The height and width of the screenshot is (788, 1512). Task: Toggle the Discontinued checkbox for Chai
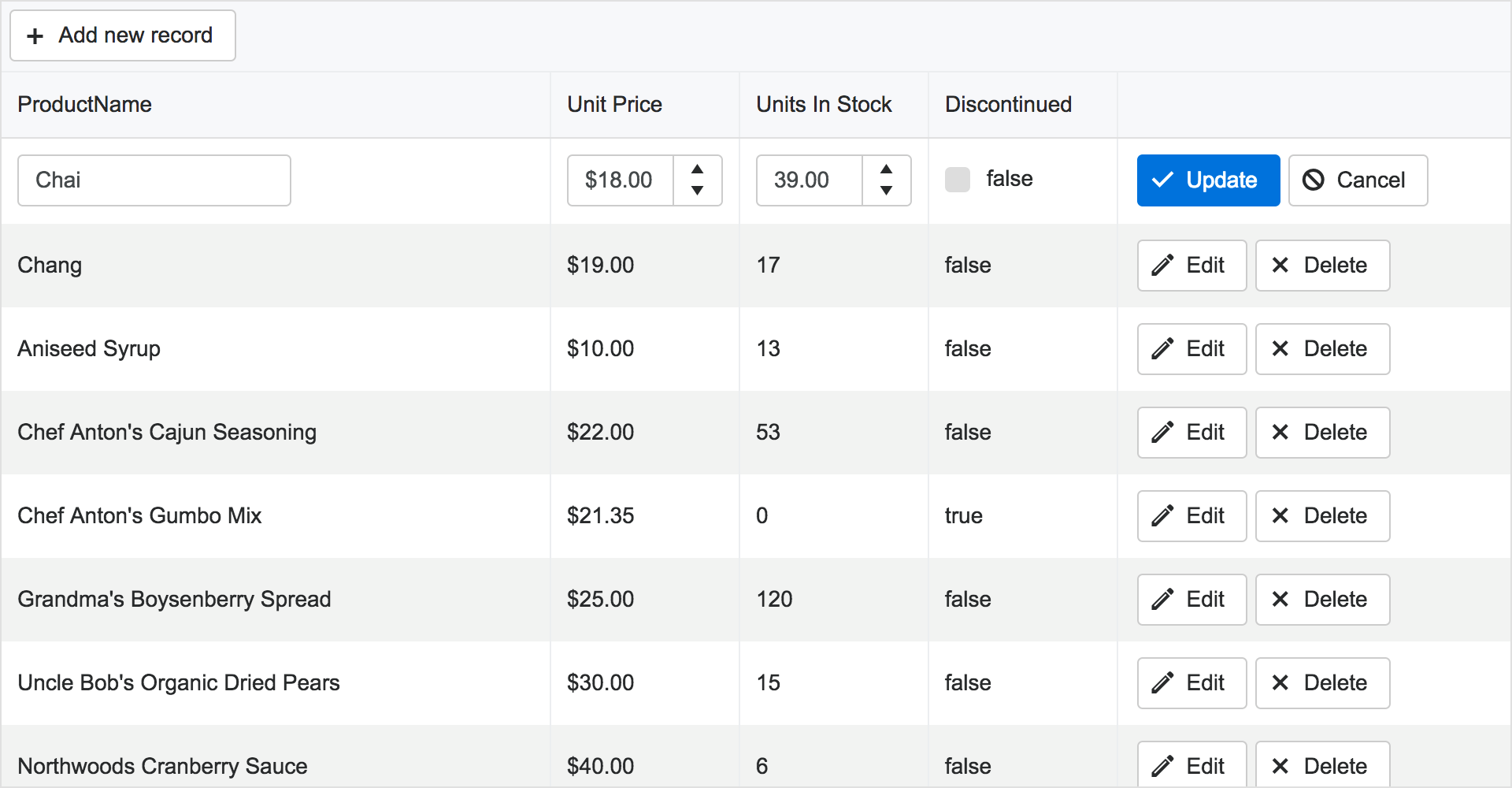click(957, 180)
